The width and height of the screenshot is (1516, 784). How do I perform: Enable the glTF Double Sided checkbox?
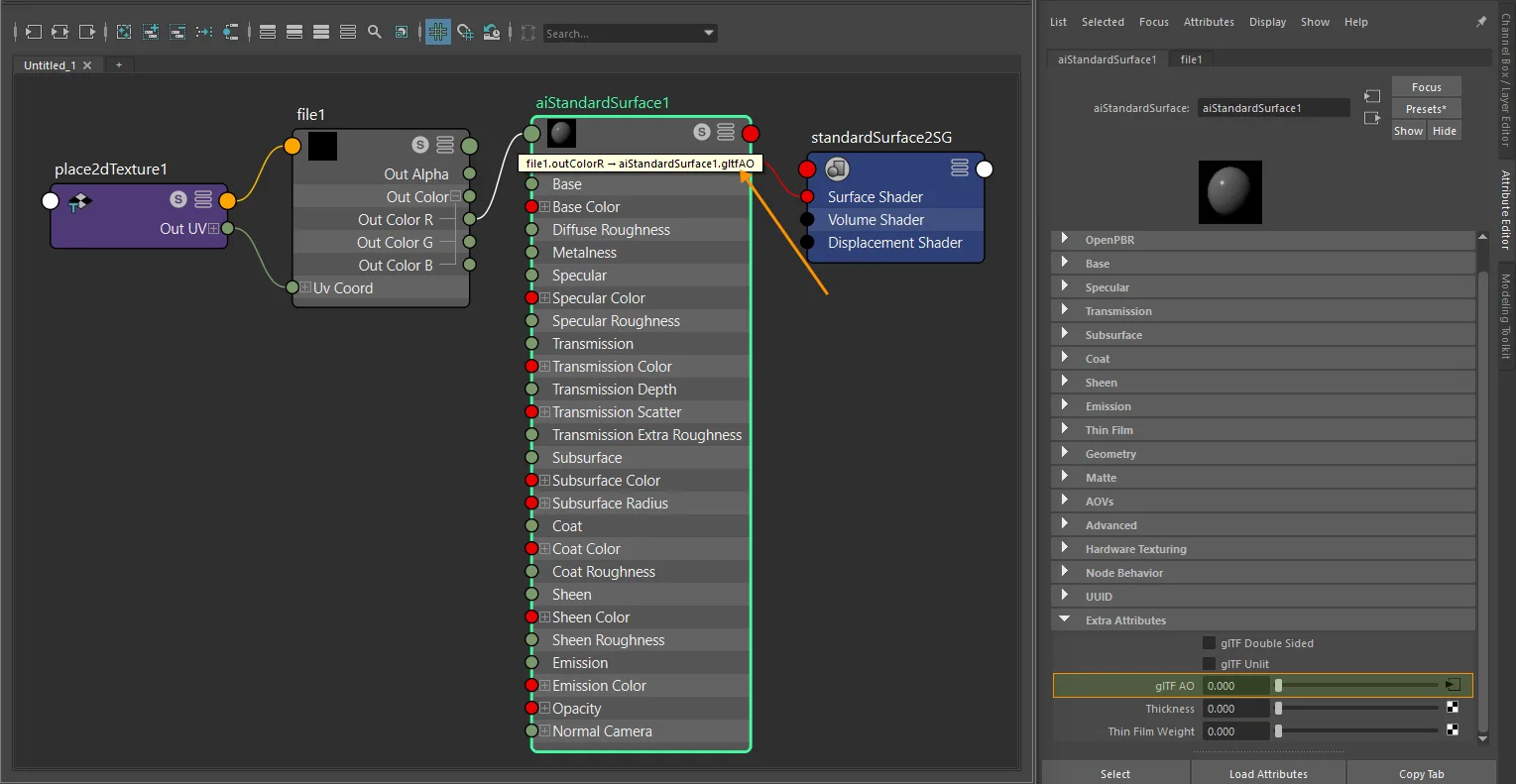point(1209,642)
